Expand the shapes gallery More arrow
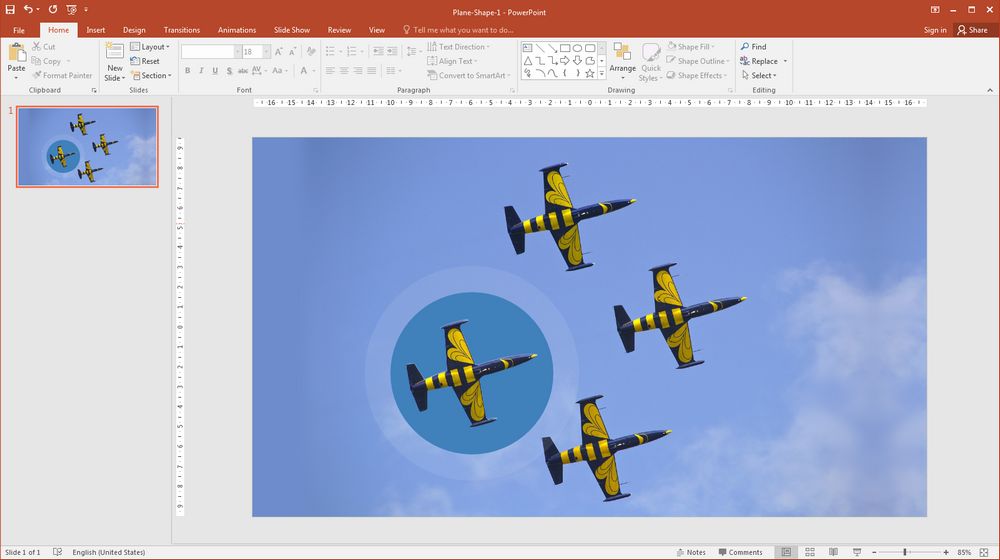Viewport: 1000px width, 560px height. 601,73
